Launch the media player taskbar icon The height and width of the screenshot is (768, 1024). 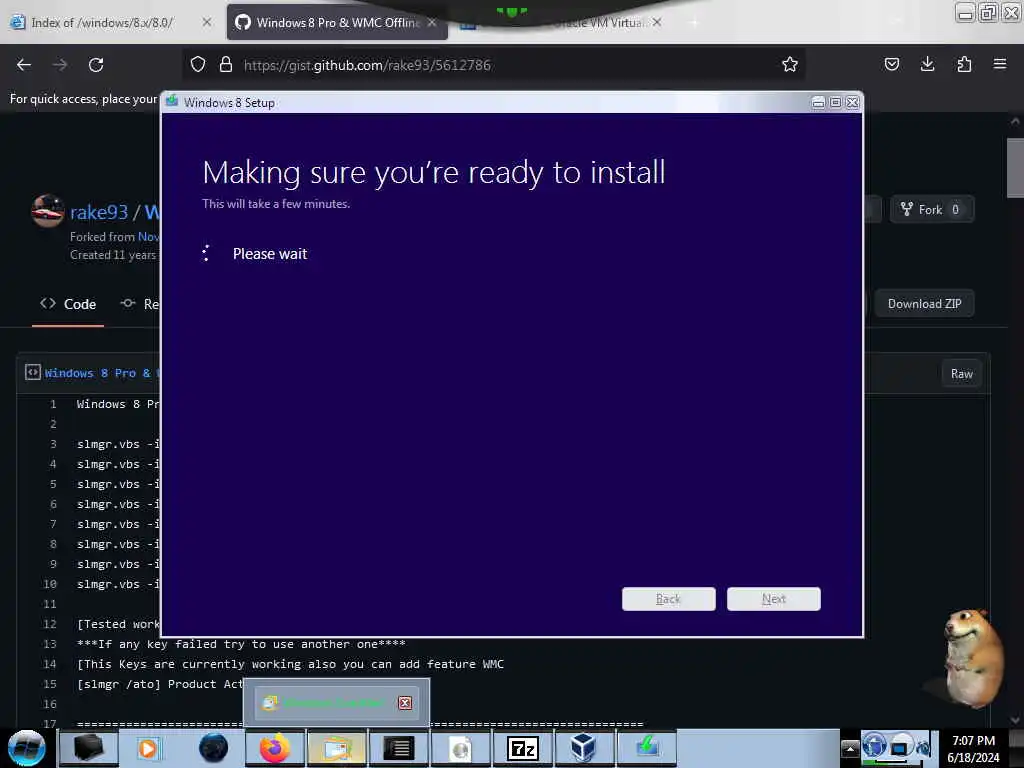coord(148,748)
